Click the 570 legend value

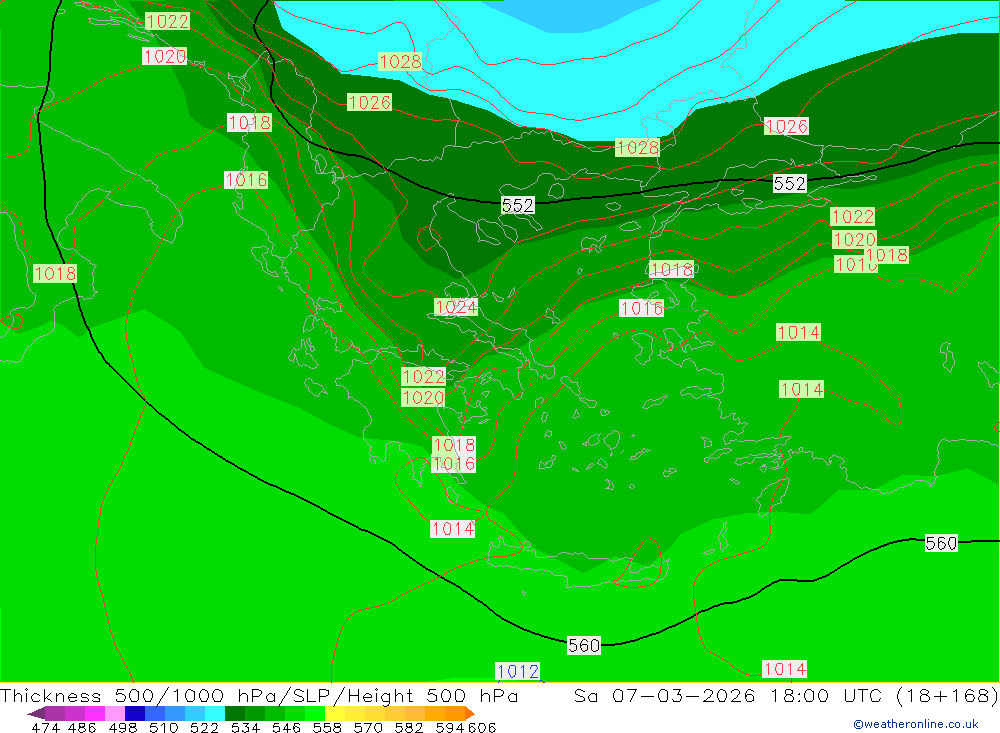click(x=367, y=727)
